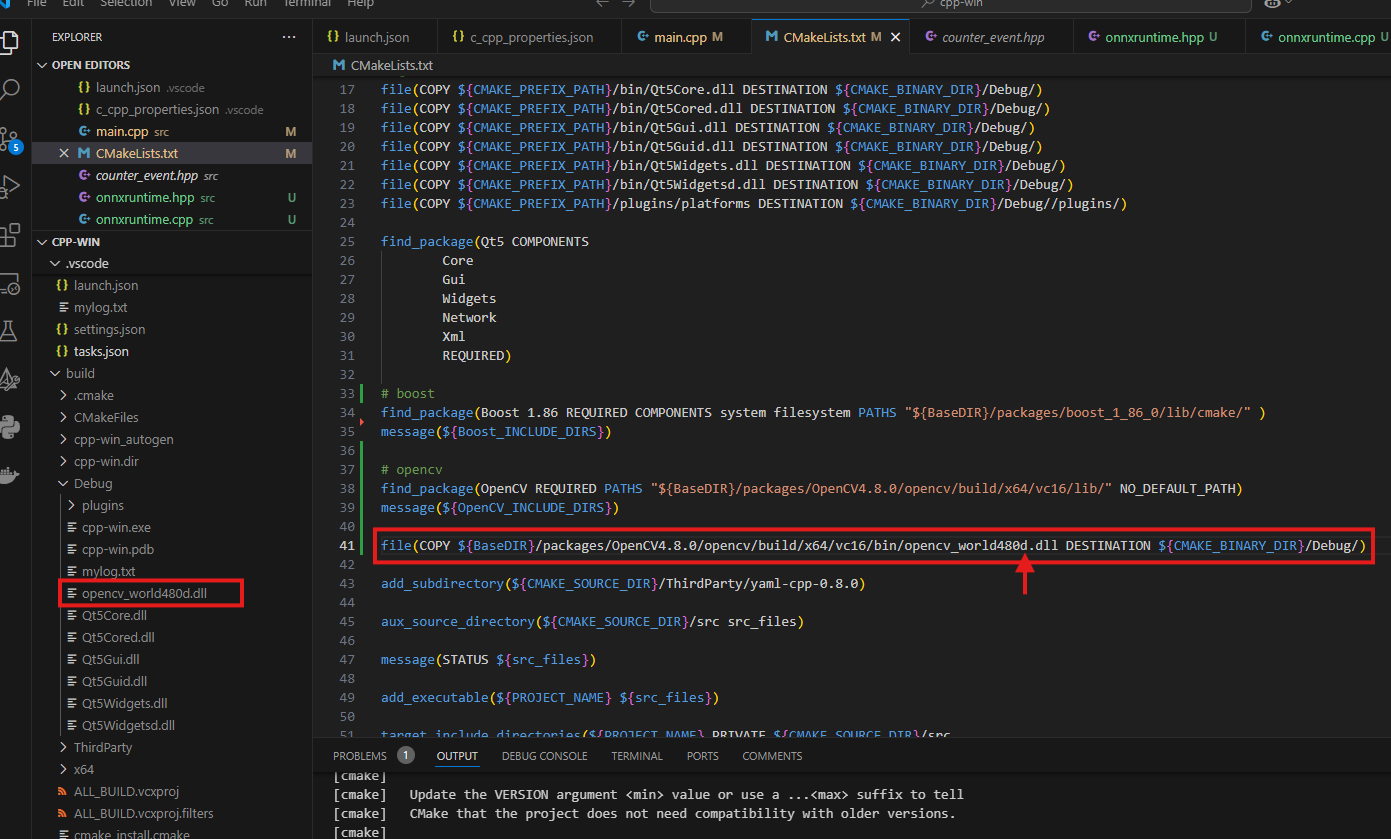Open the Remote Explorer view
This screenshot has width=1391, height=839.
[10, 283]
